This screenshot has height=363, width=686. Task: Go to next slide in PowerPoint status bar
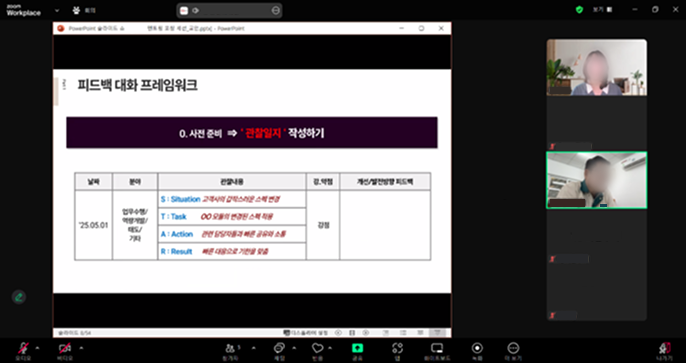(x=366, y=333)
